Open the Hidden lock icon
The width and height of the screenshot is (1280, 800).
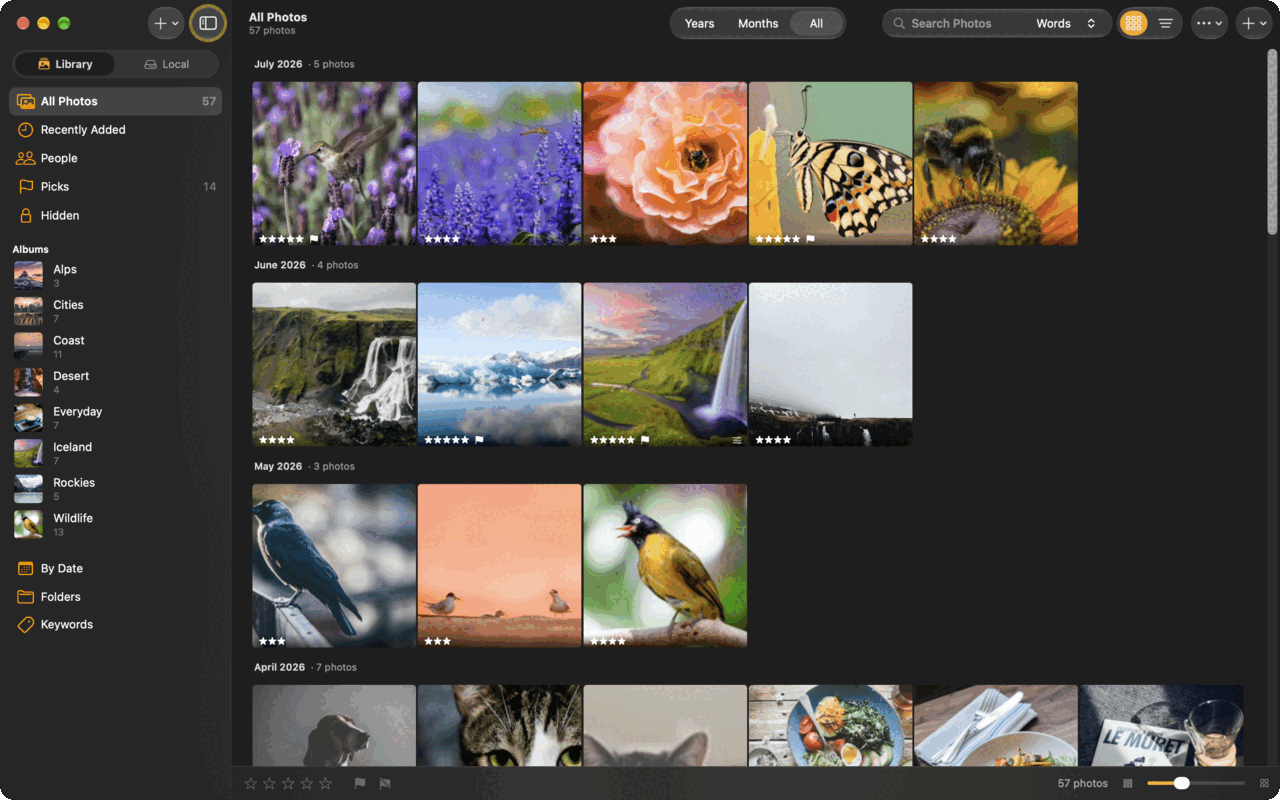[x=26, y=215]
